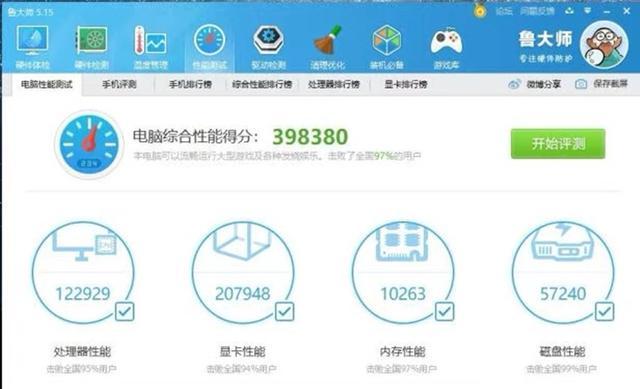This screenshot has width=640, height=389.
Task: Switch to the 手机评测 tab
Action: tap(119, 84)
